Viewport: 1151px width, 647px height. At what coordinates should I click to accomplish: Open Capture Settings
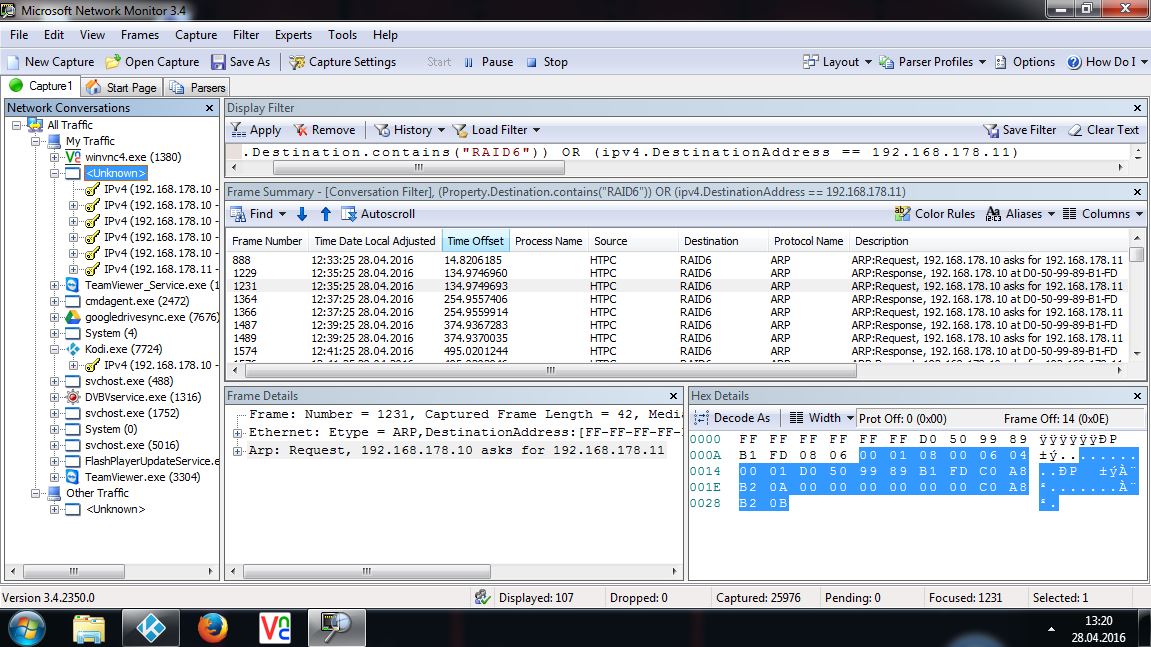(343, 62)
